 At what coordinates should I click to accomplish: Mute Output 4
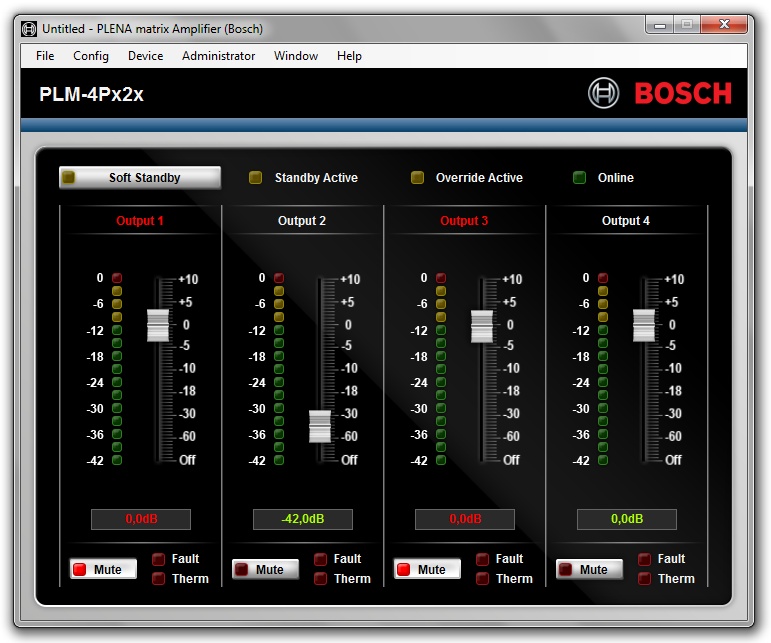pos(589,569)
